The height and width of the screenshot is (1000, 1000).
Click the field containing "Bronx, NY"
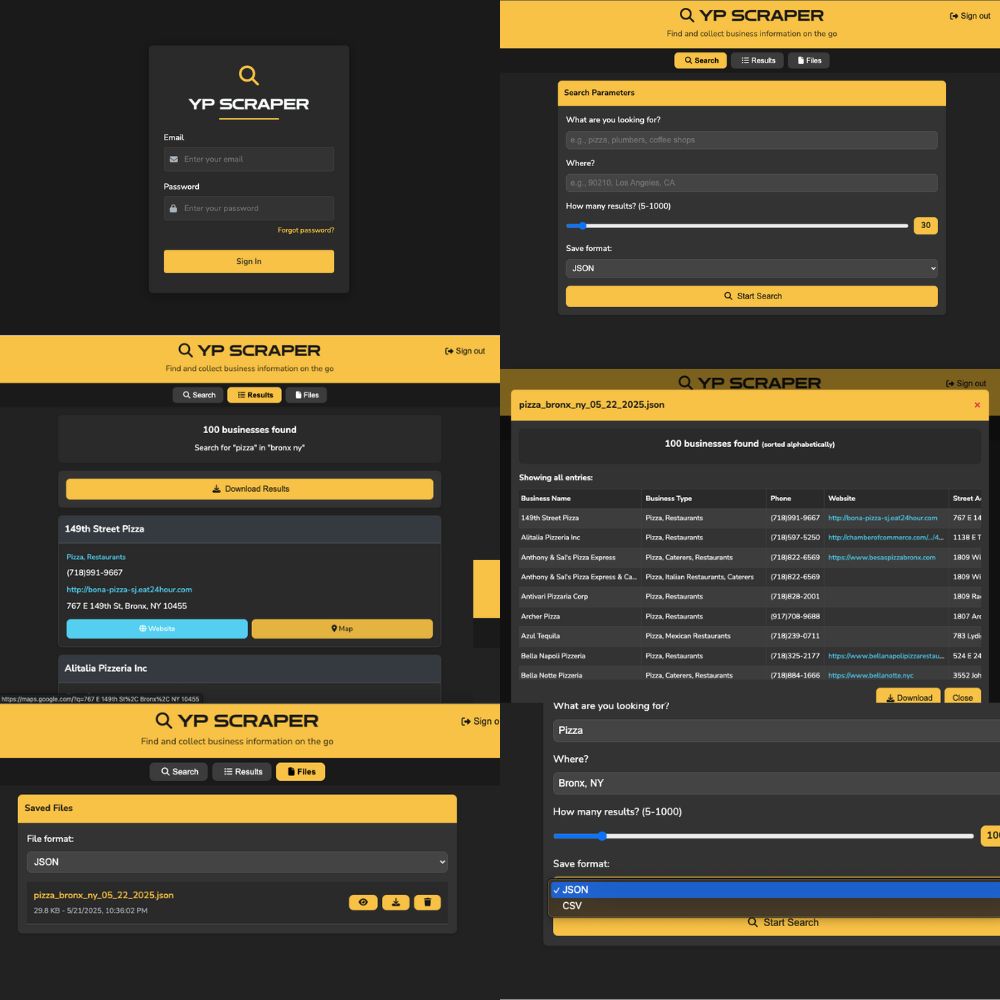(776, 783)
